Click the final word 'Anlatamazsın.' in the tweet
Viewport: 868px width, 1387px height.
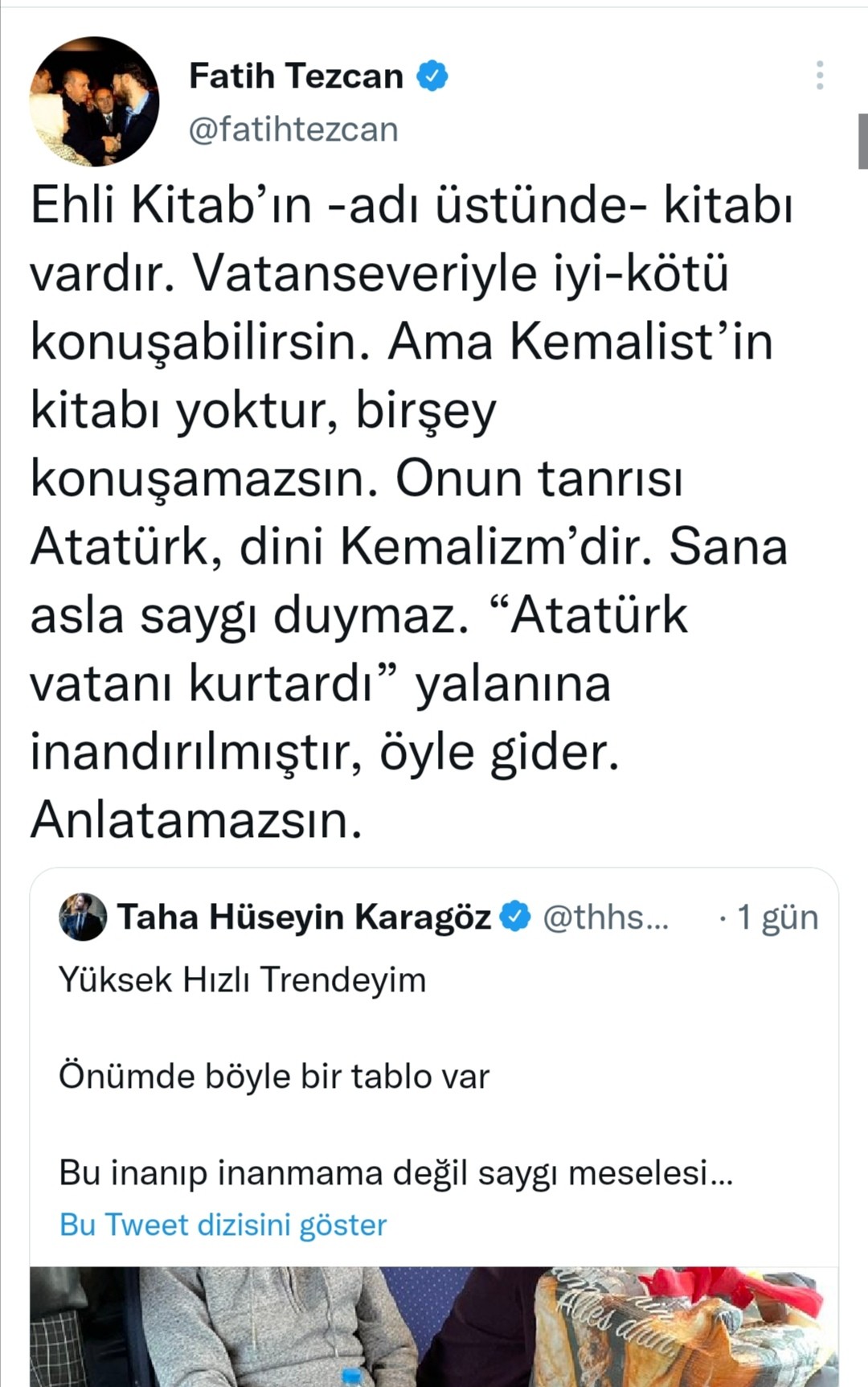196,821
